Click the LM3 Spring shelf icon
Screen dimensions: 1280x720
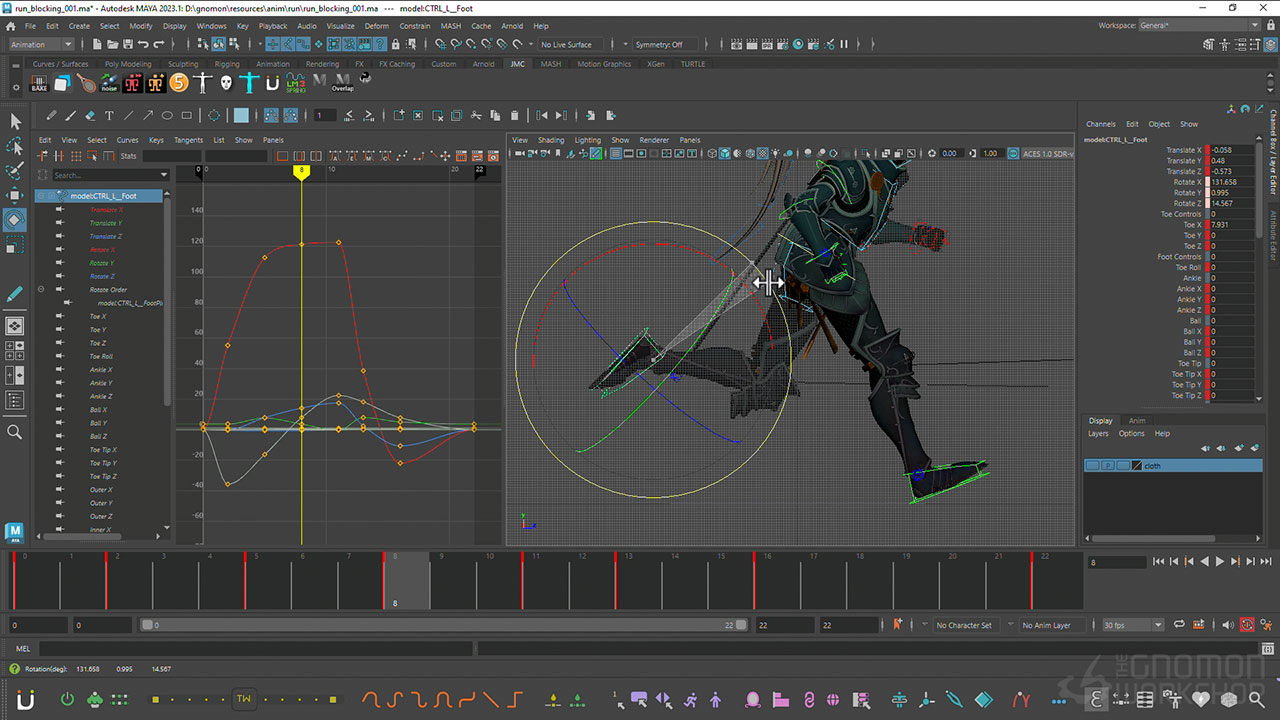tap(296, 83)
